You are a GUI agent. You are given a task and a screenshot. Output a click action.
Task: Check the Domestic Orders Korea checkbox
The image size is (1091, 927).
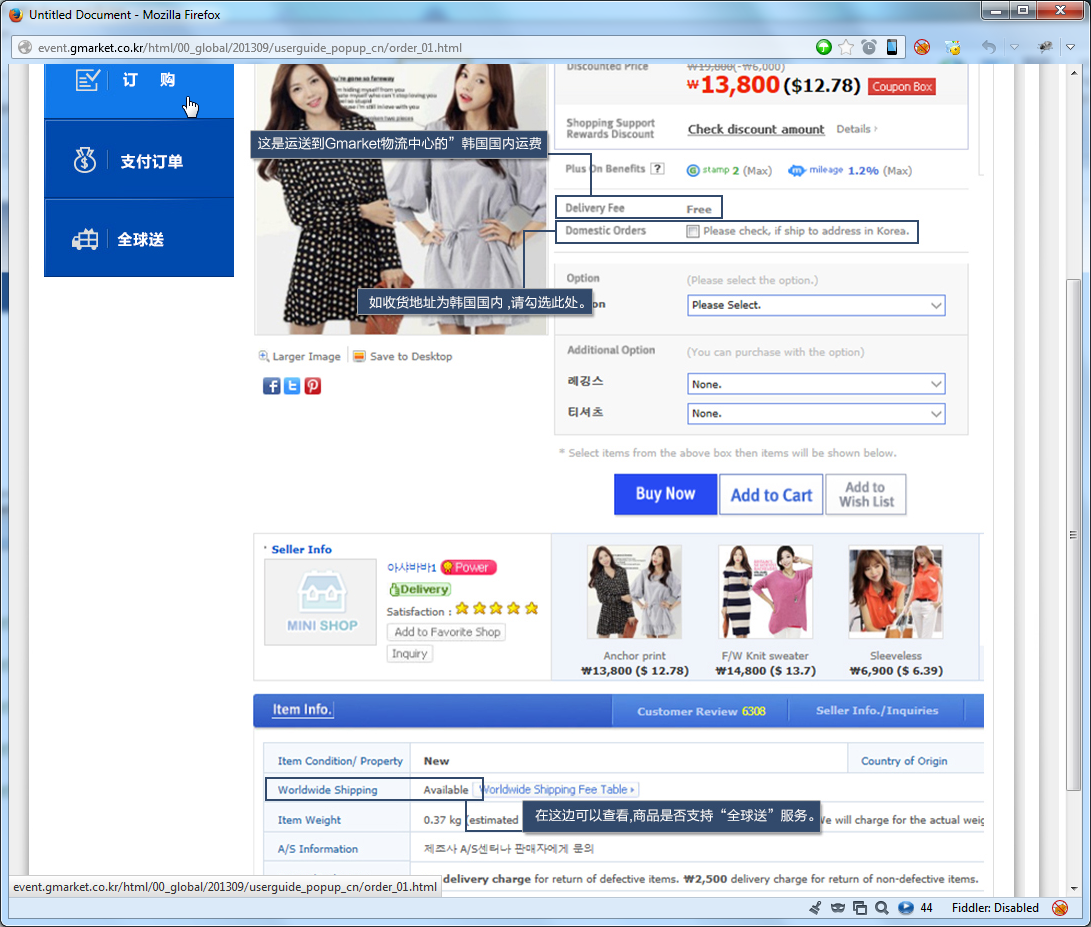692,231
